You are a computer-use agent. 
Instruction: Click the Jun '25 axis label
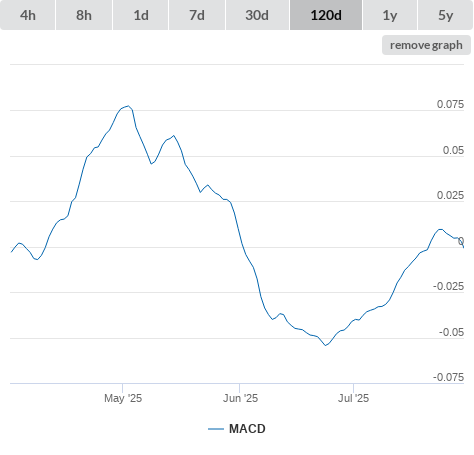pyautogui.click(x=240, y=398)
